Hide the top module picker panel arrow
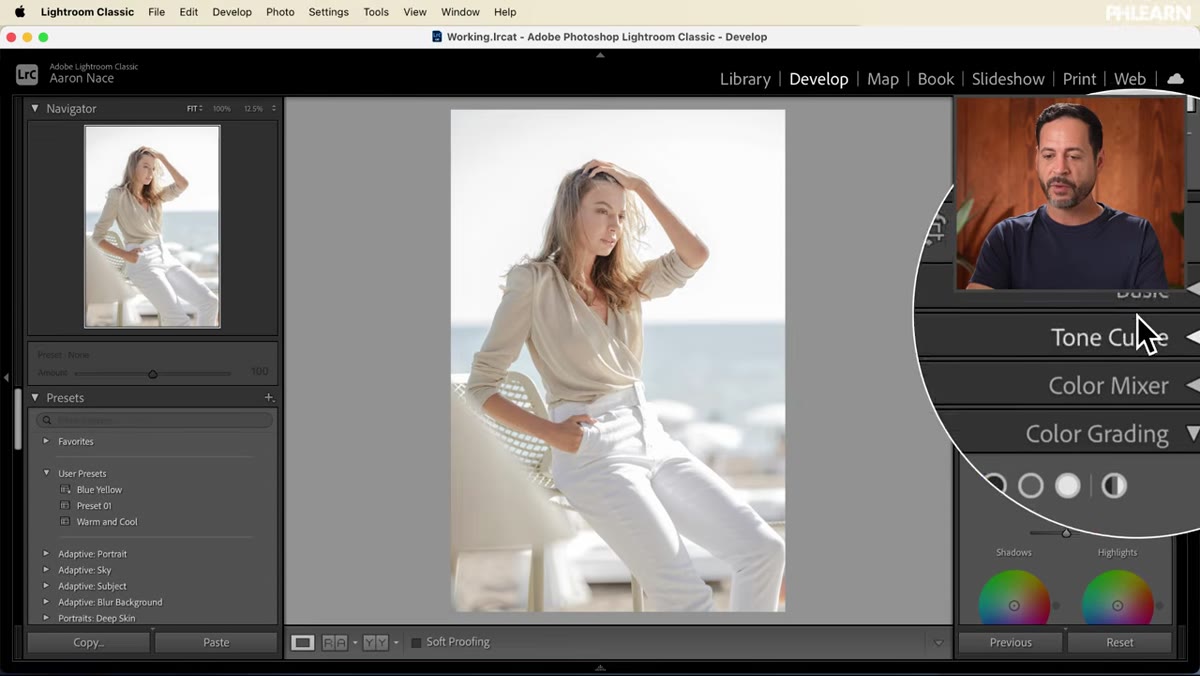The width and height of the screenshot is (1200, 676). click(x=600, y=55)
